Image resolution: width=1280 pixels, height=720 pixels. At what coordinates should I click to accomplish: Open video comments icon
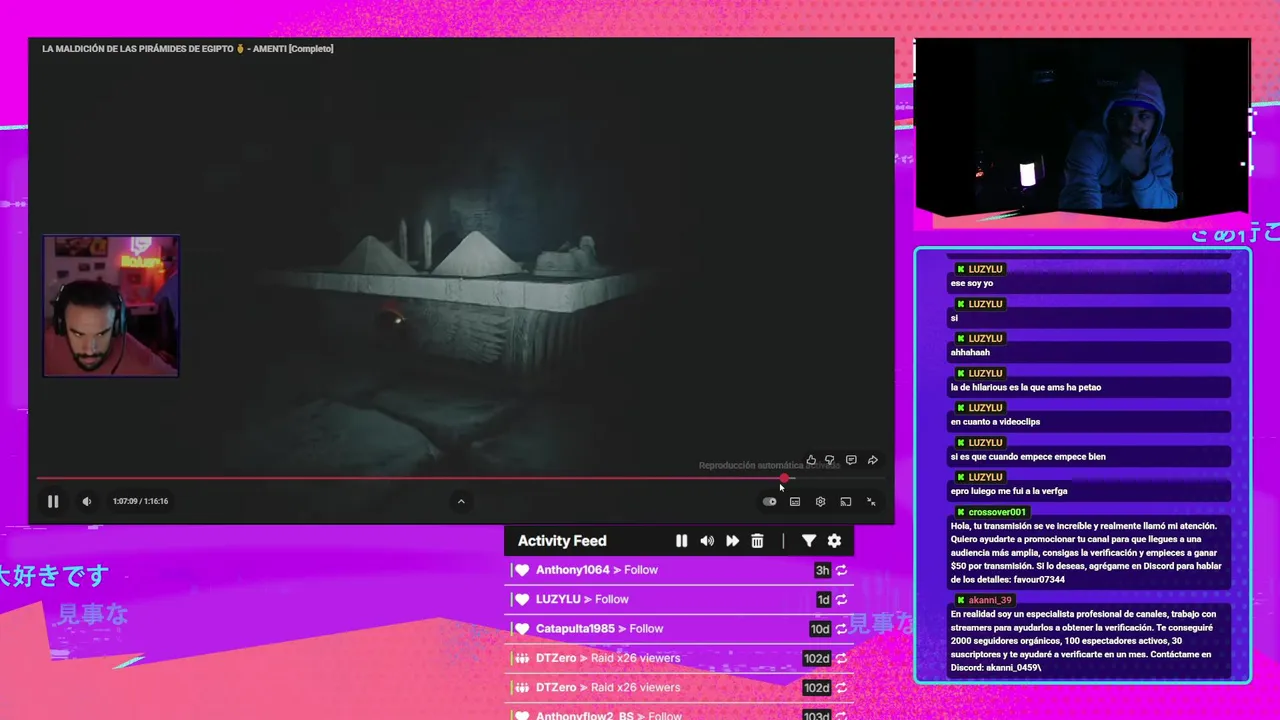click(x=851, y=460)
